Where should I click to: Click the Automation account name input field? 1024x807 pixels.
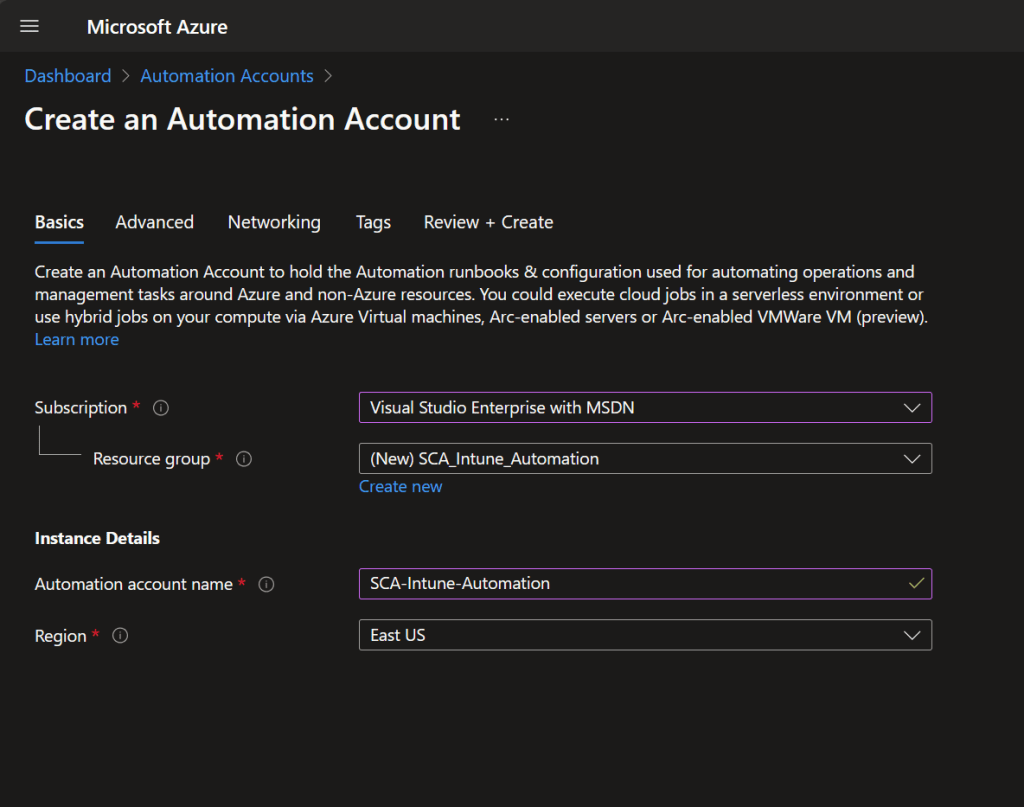click(630, 584)
